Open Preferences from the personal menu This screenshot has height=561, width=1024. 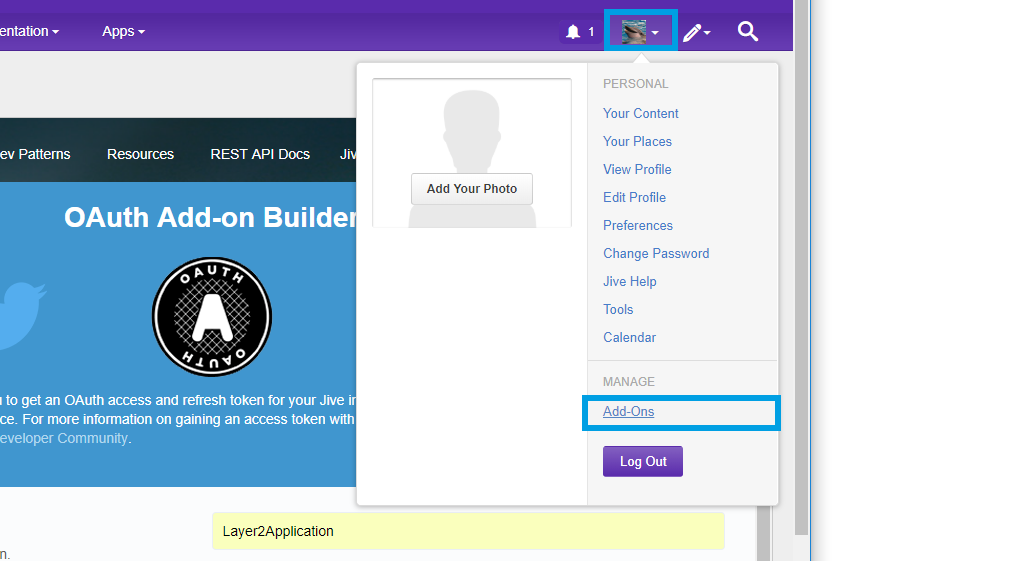click(638, 225)
